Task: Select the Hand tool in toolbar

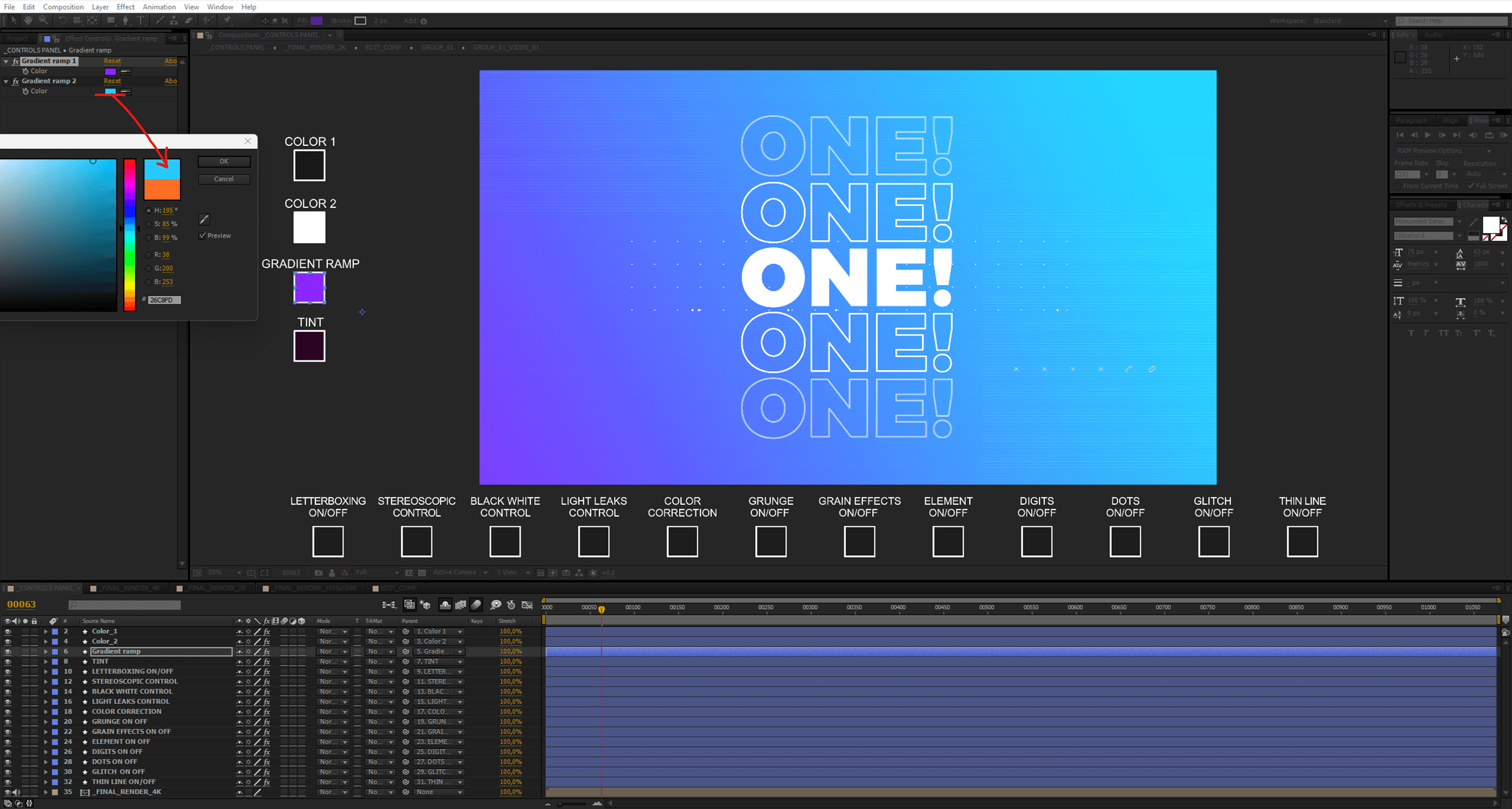Action: coord(28,21)
